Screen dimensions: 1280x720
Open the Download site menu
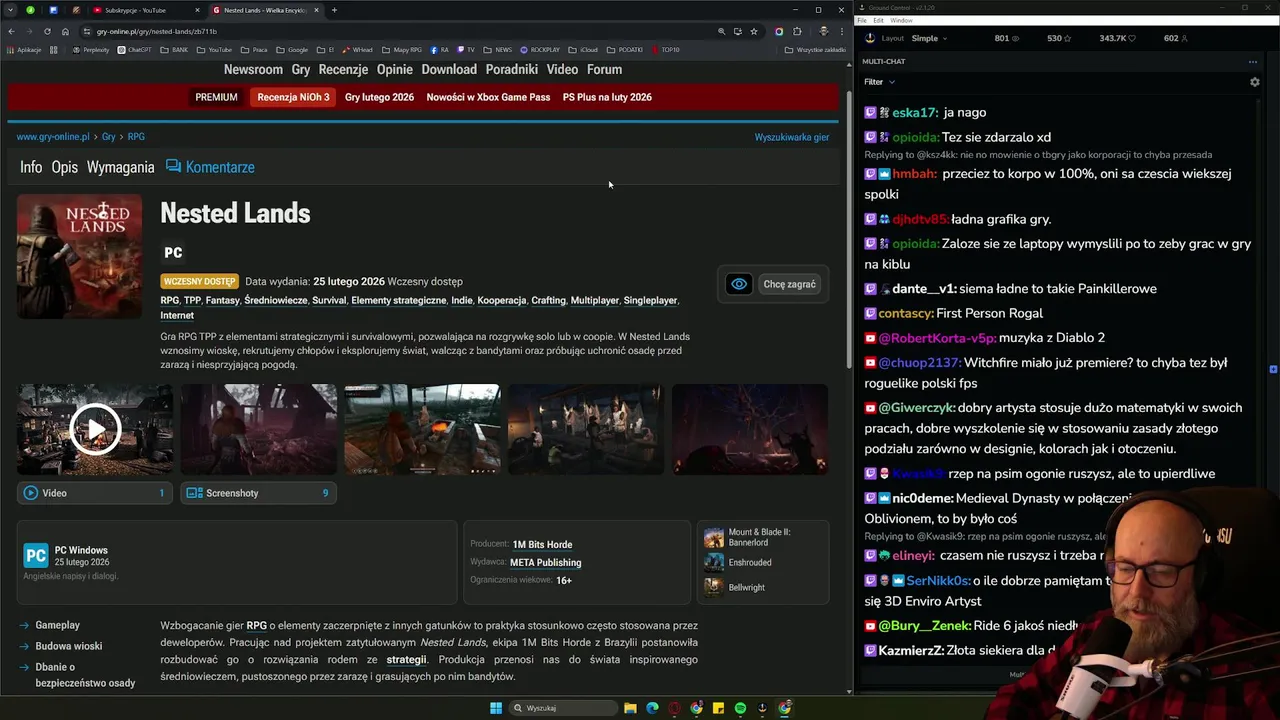[x=449, y=69]
